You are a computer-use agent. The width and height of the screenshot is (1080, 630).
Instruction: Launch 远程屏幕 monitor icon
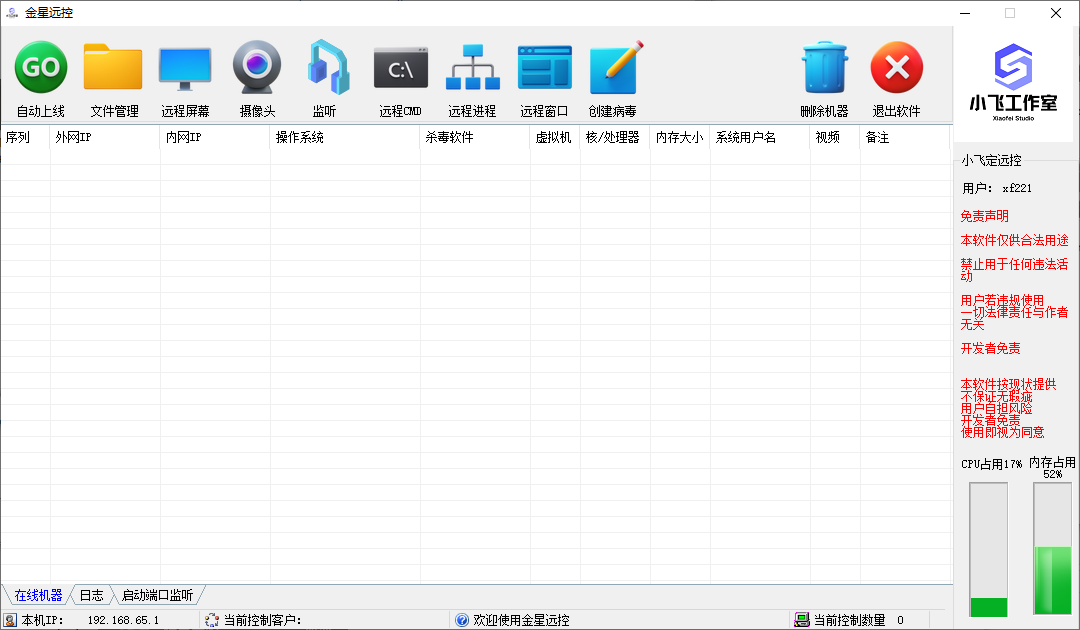coord(185,68)
